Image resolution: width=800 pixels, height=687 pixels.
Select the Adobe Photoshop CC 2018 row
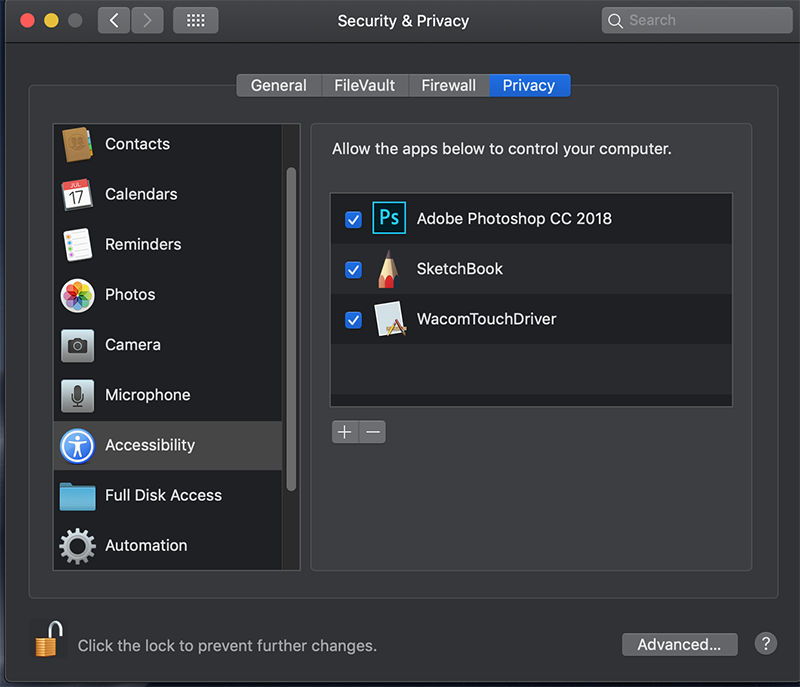[531, 219]
